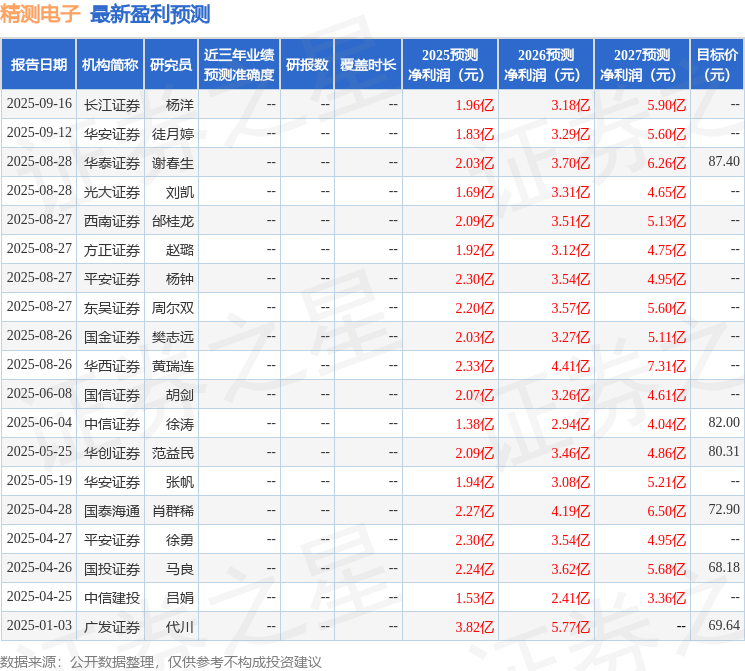Click the 国信证券 cell
The width and height of the screenshot is (745, 671).
pos(112,395)
